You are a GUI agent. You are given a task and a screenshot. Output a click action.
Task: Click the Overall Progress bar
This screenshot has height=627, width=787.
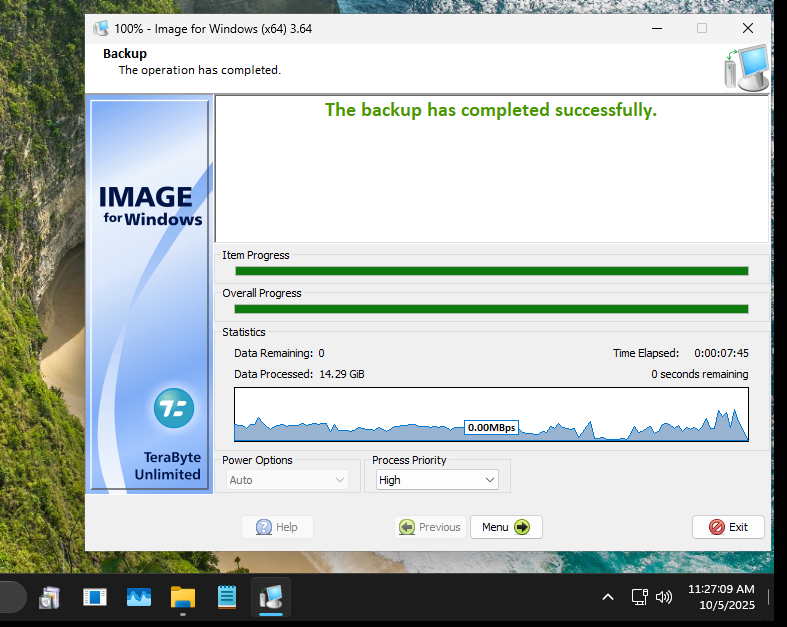coord(491,309)
